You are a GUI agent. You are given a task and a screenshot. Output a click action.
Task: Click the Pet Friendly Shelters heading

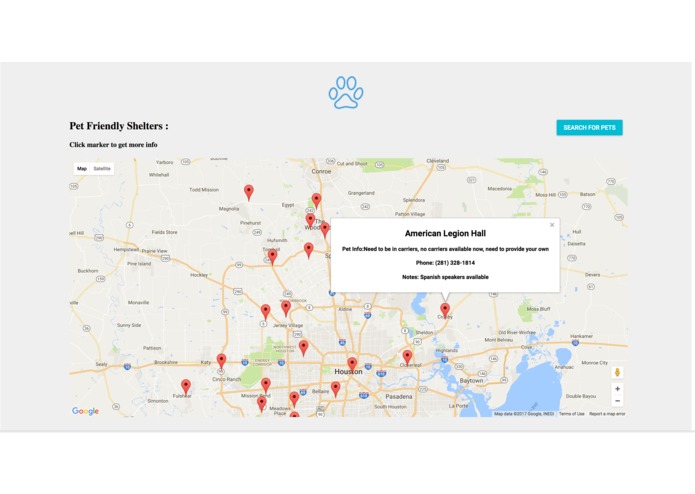[119, 126]
